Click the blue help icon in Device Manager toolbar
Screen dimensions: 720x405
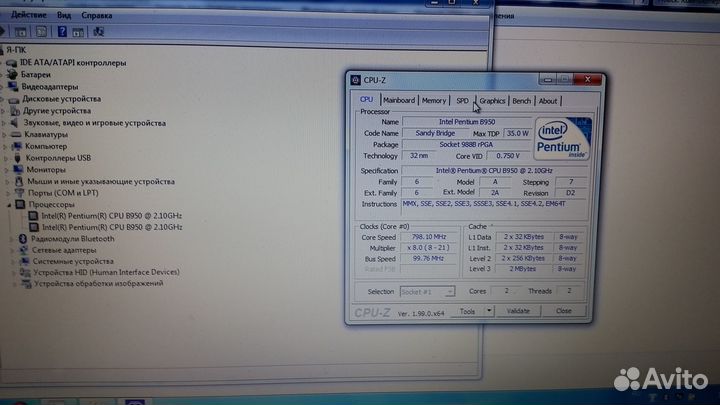coord(62,32)
